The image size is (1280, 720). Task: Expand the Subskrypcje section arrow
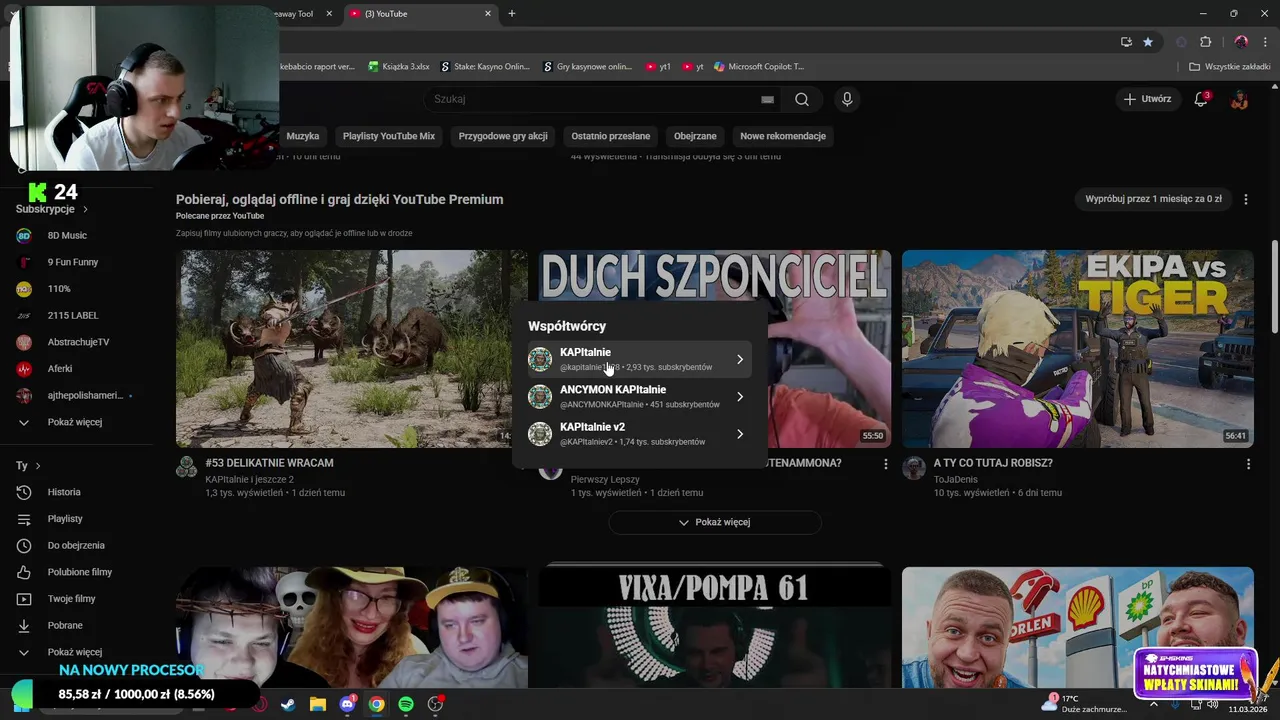coord(85,209)
